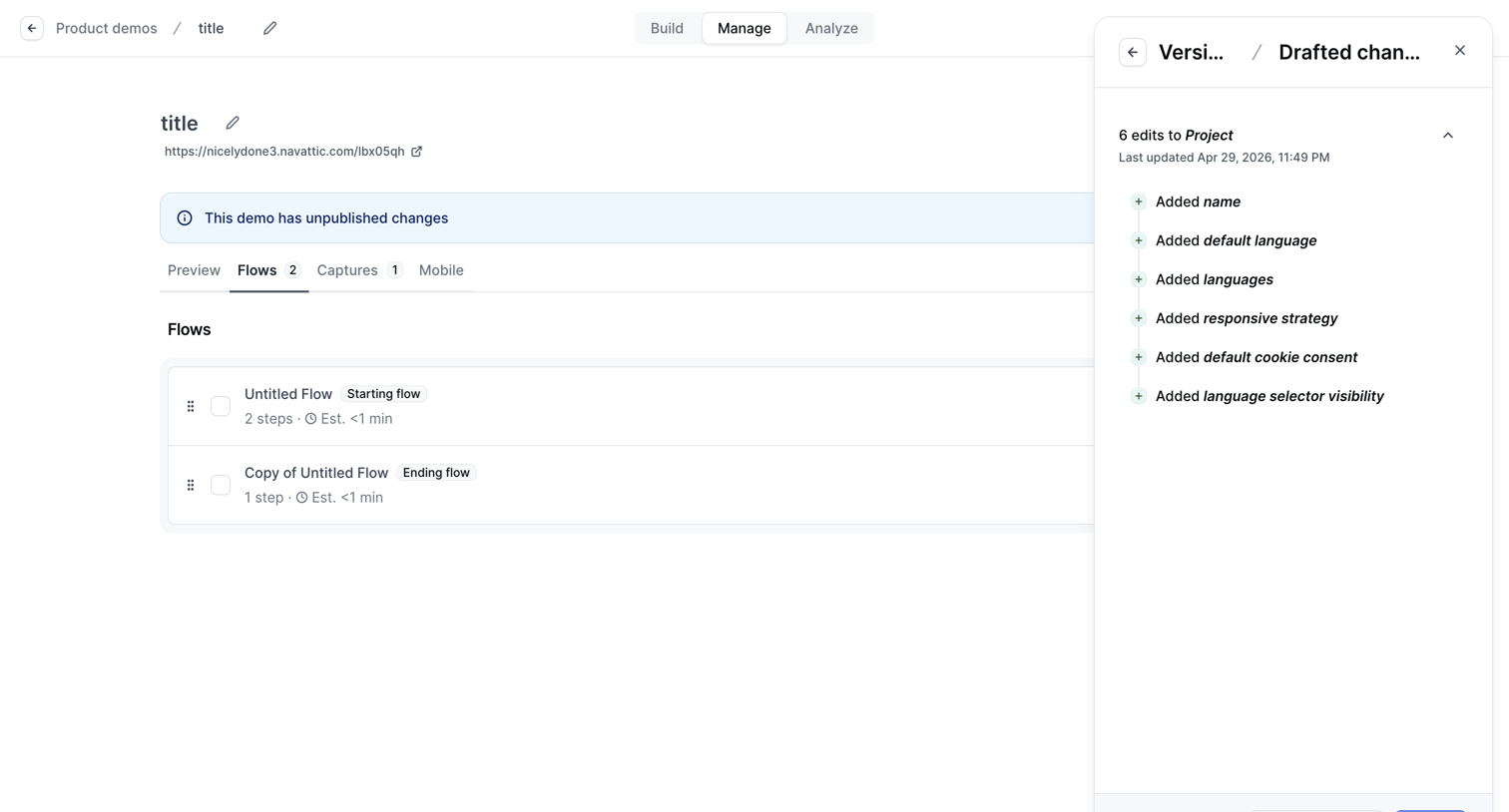Click the info icon in unpublished changes banner
Screen dimensions: 1509x812
pos(185,218)
